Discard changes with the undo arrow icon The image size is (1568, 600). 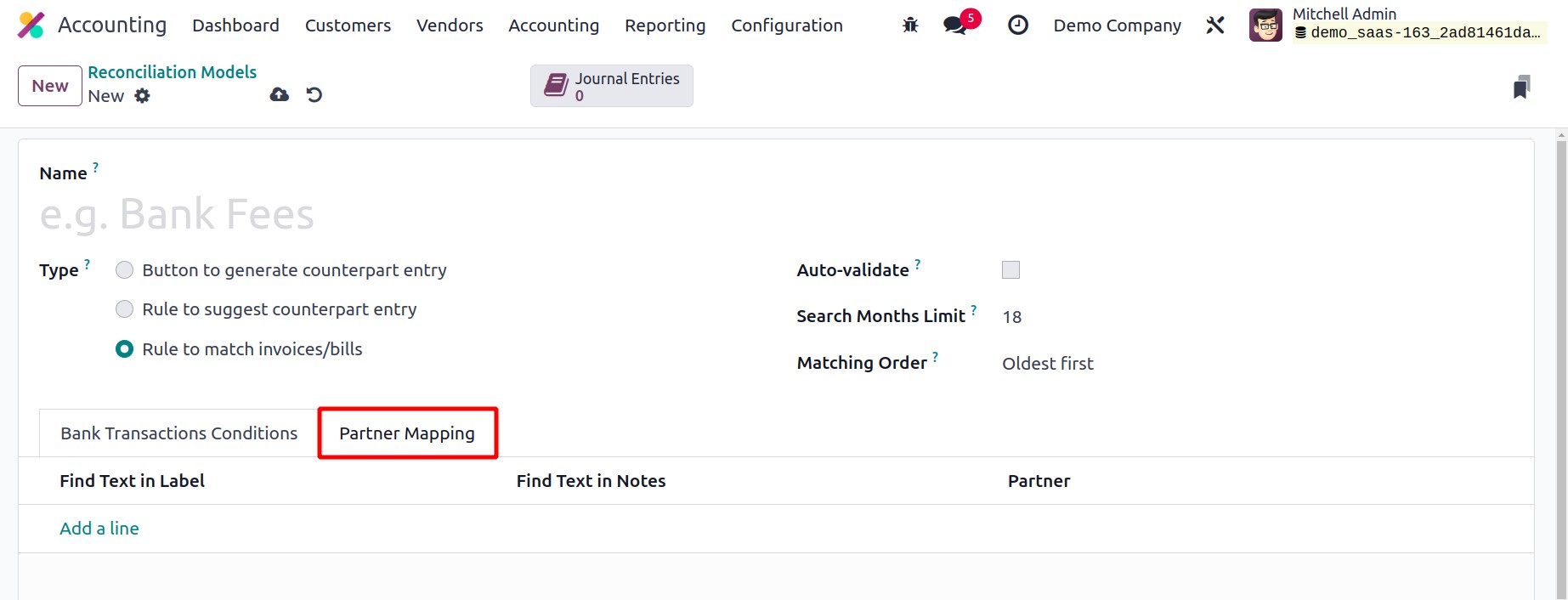(314, 94)
